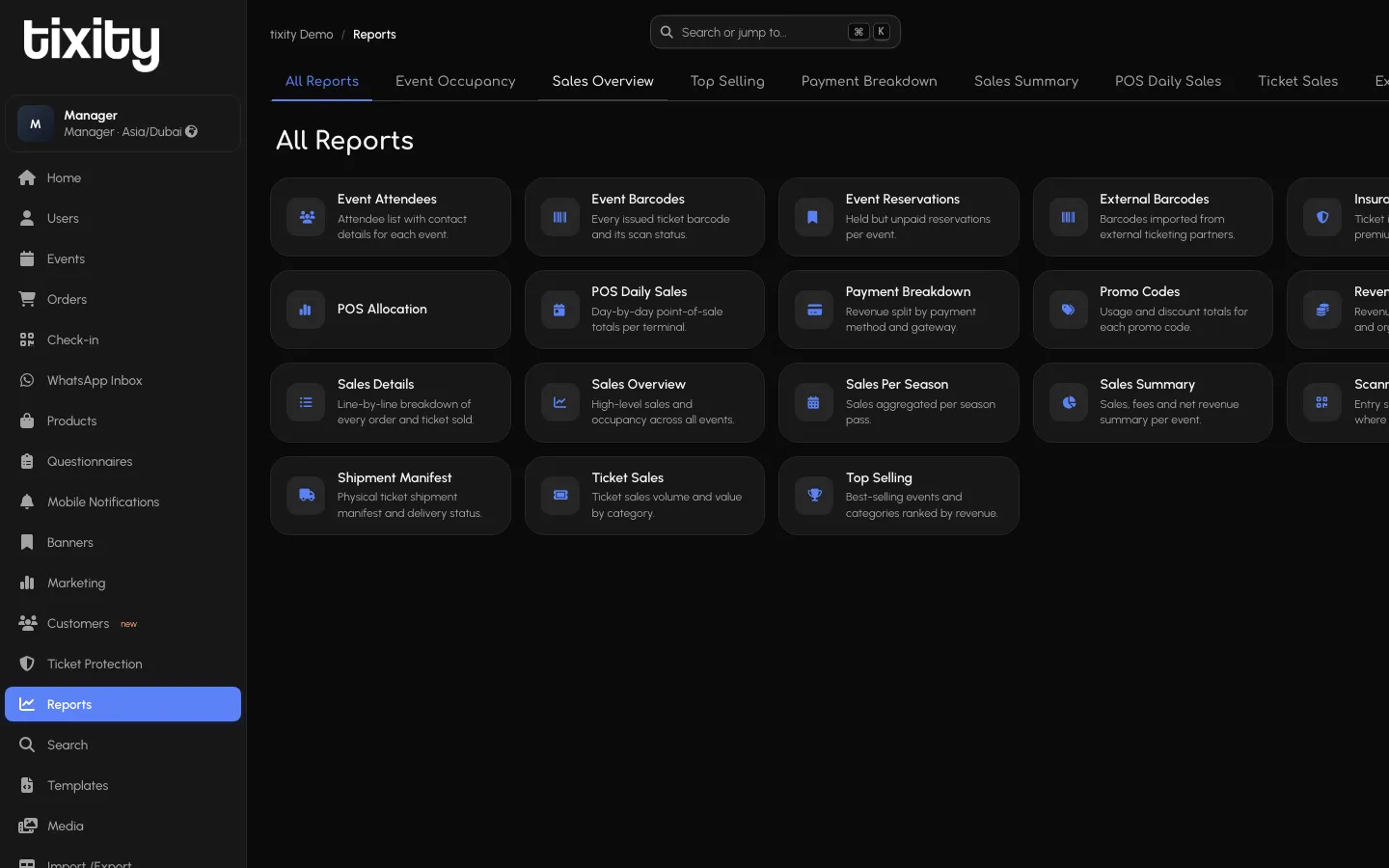Click the Promo Codes tag icon

coord(1069,310)
